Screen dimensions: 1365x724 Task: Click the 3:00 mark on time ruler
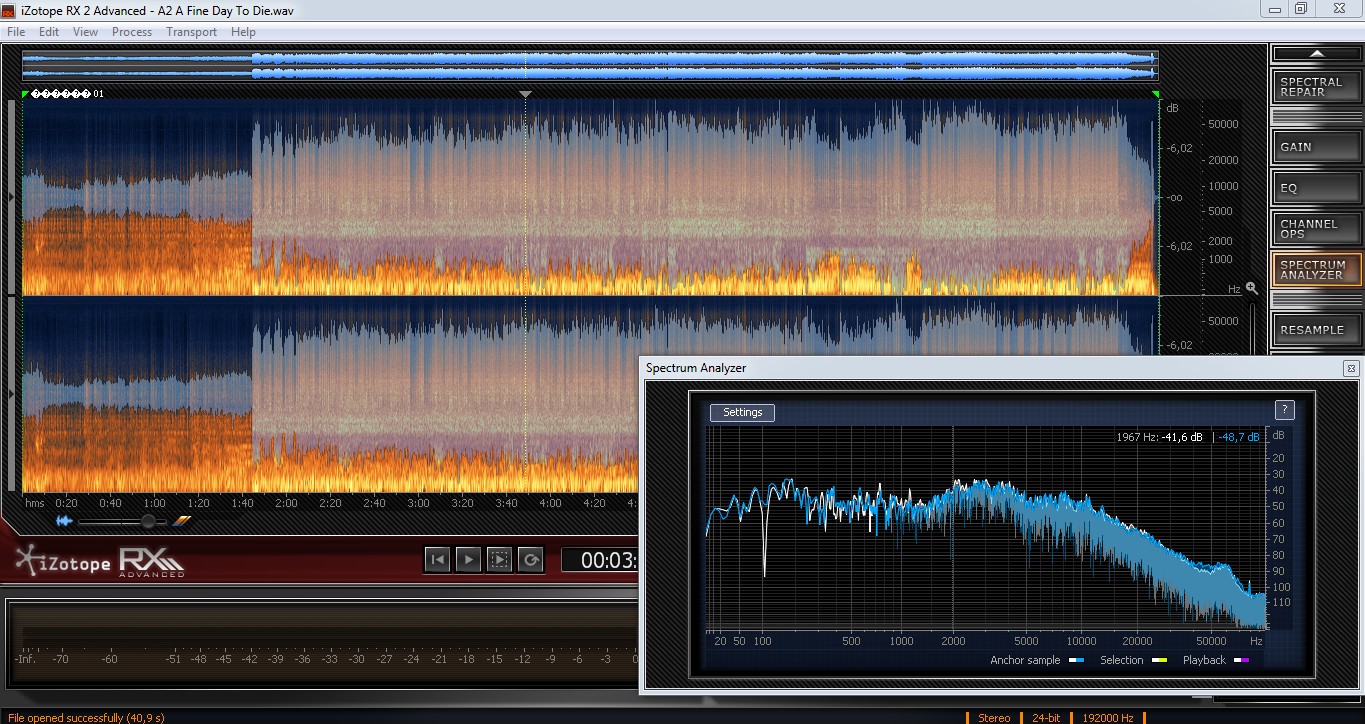pos(418,503)
